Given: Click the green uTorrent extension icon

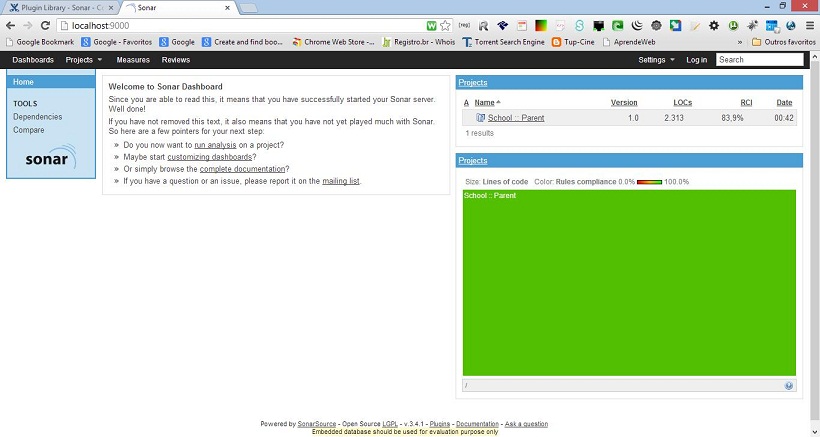Looking at the screenshot, I should click(733, 25).
